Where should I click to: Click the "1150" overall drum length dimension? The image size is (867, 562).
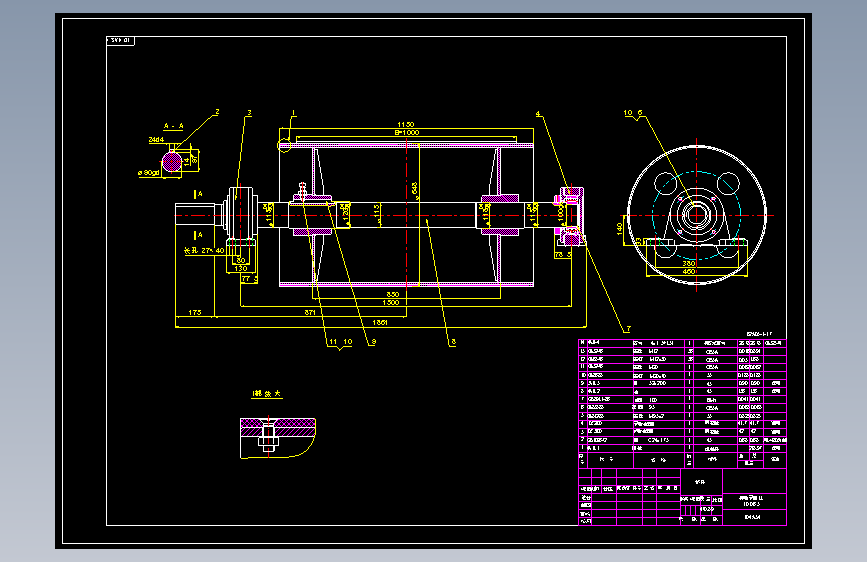coord(406,124)
